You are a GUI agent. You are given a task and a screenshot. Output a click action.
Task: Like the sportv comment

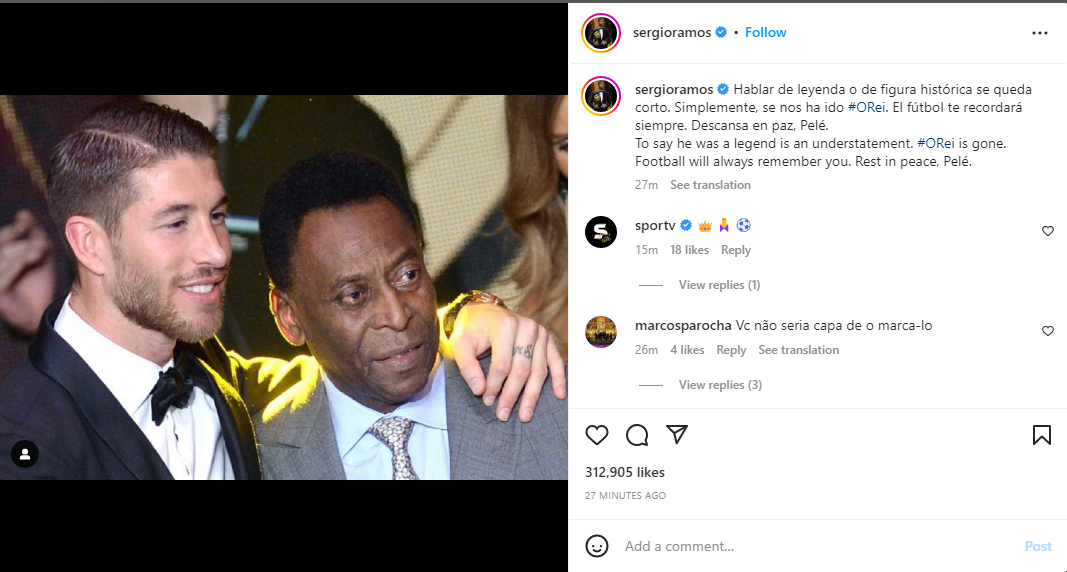pos(1048,231)
